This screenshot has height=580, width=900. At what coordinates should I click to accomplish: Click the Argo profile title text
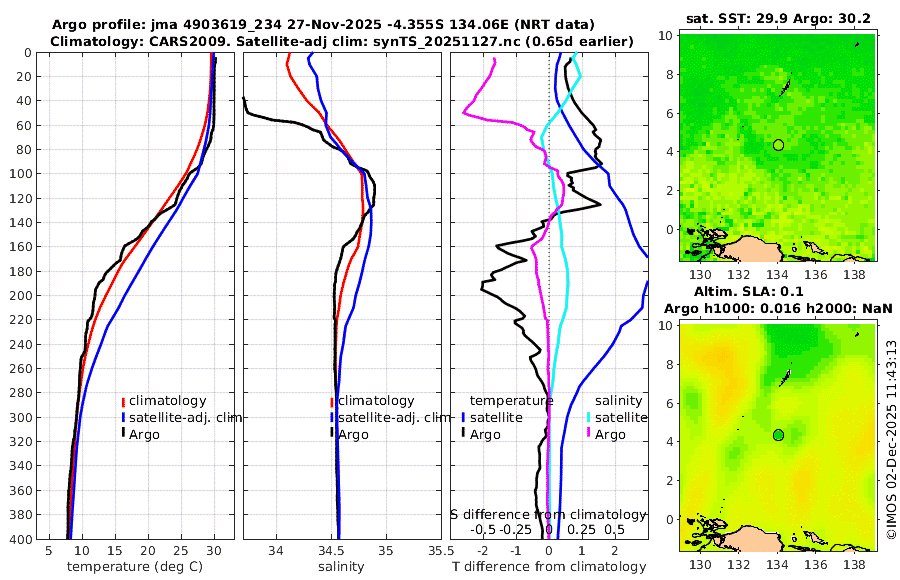[323, 25]
